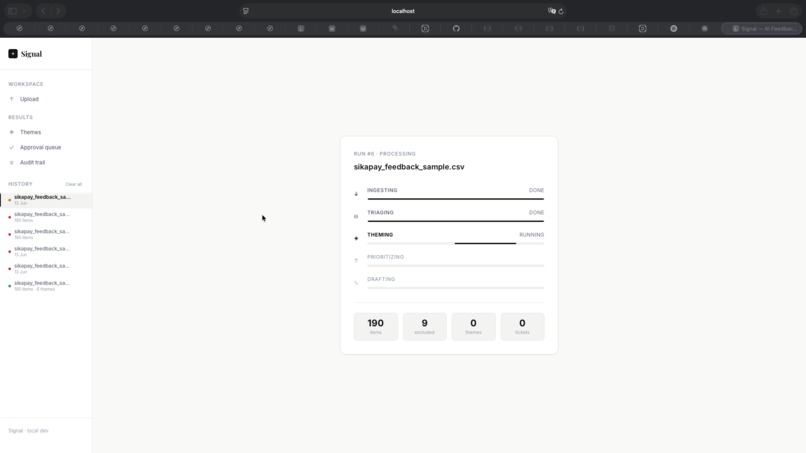Click the sikapay_feedback_sample.csv title
806x453 pixels.
[409, 167]
